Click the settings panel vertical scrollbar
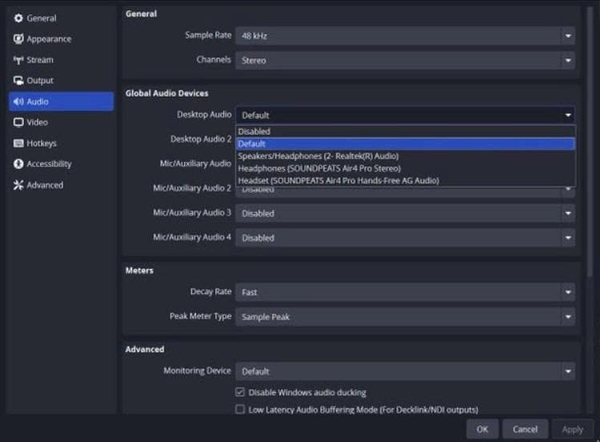The height and width of the screenshot is (442, 600). tap(588, 150)
